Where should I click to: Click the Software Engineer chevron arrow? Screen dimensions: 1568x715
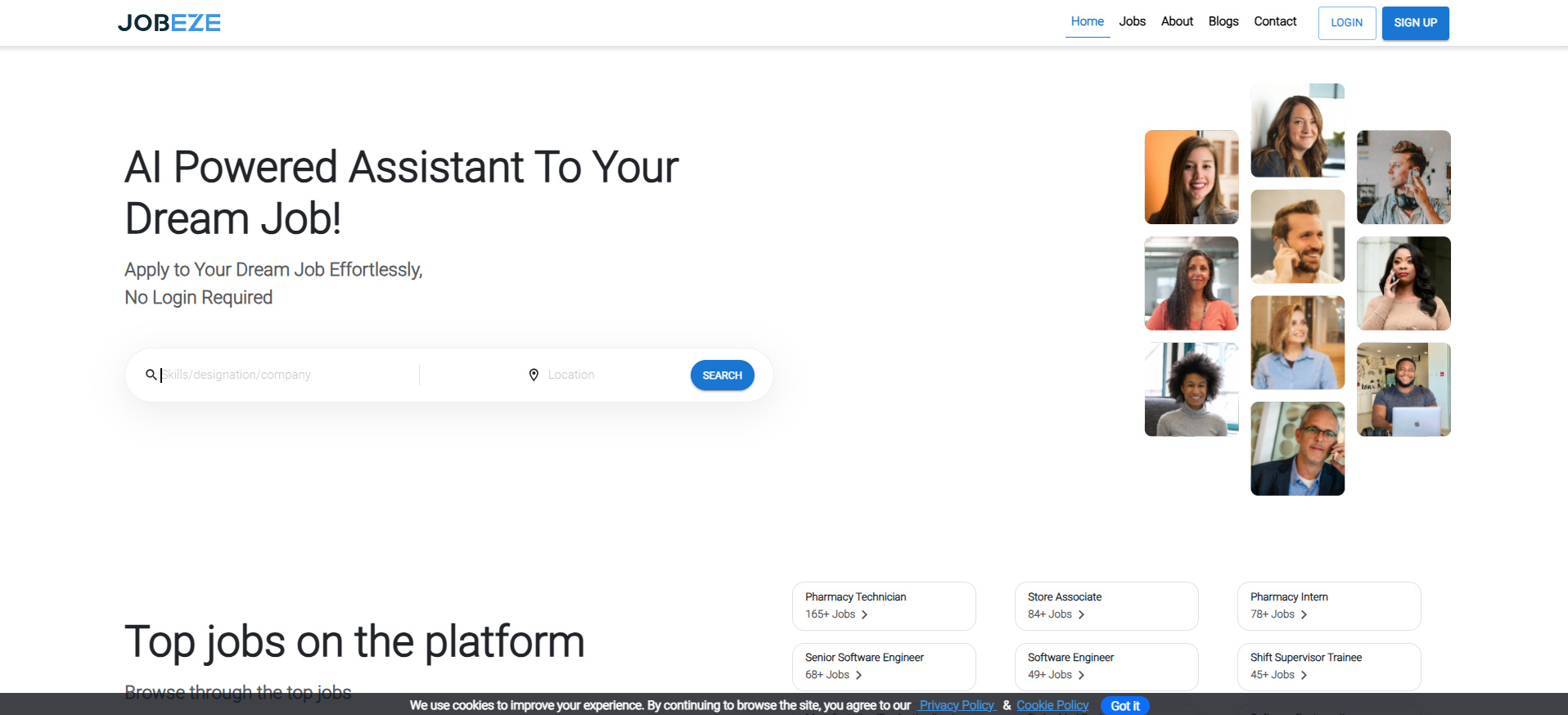[x=1081, y=675]
